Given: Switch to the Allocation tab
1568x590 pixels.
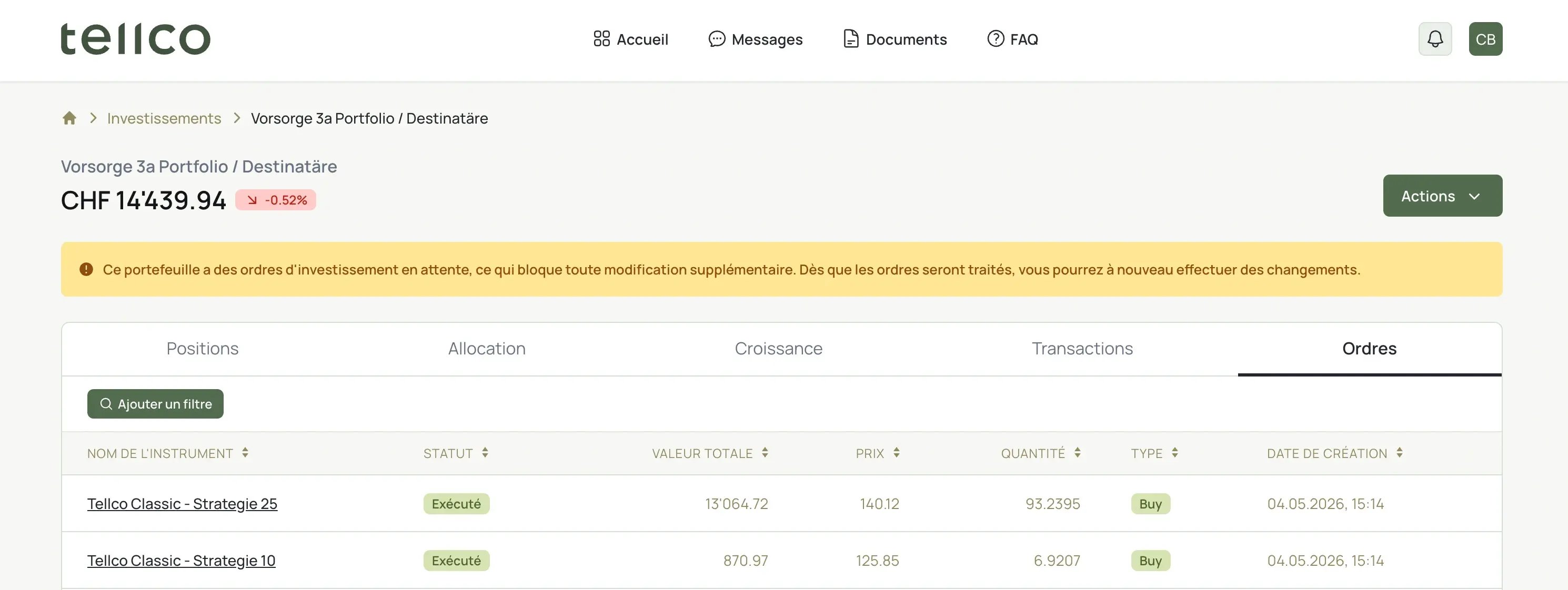Looking at the screenshot, I should click(487, 349).
